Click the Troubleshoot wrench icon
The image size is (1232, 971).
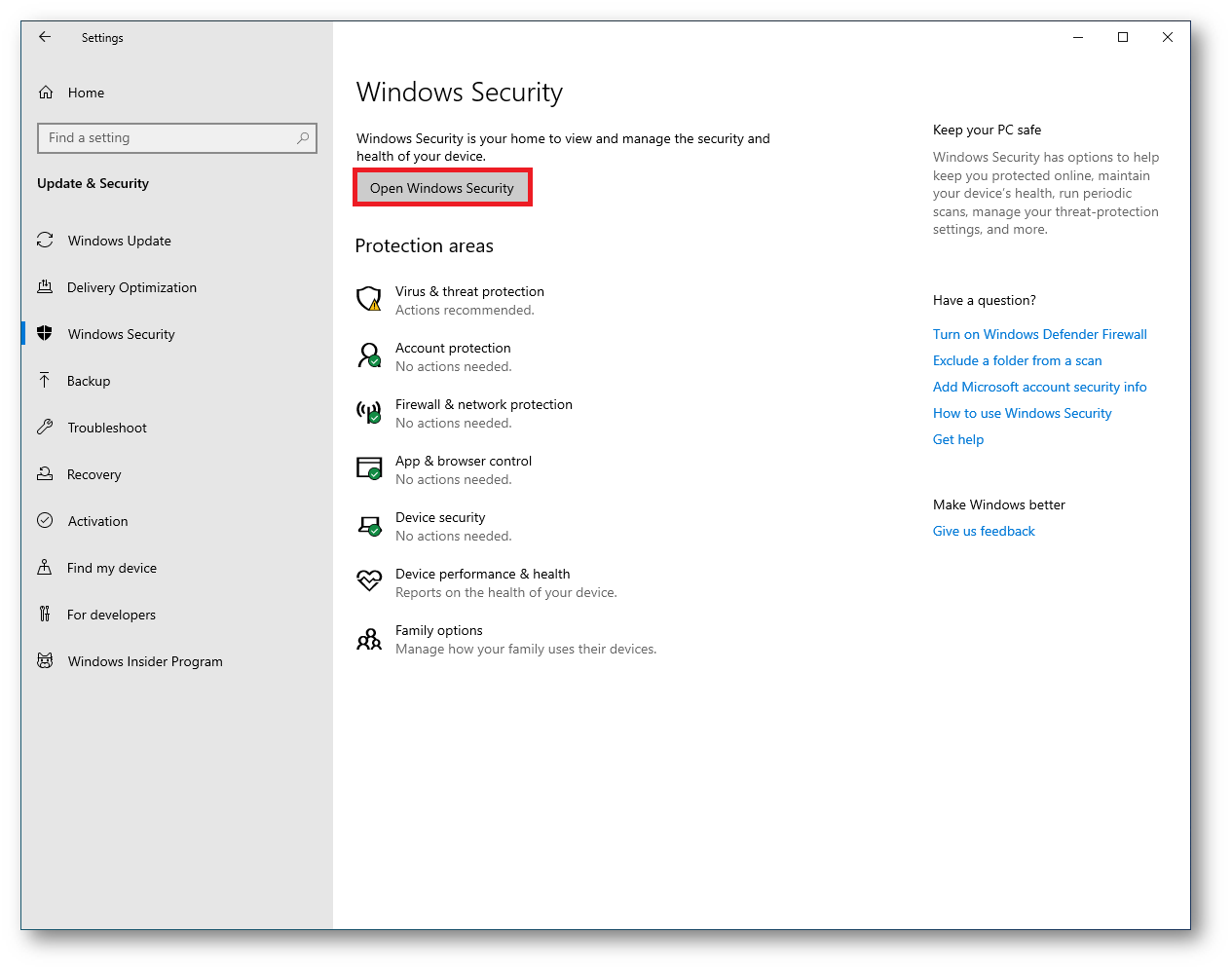(x=45, y=427)
